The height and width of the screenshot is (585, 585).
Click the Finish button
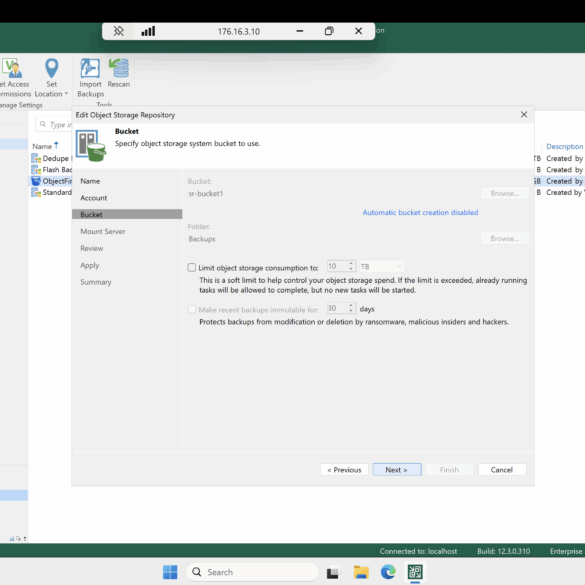click(x=449, y=469)
